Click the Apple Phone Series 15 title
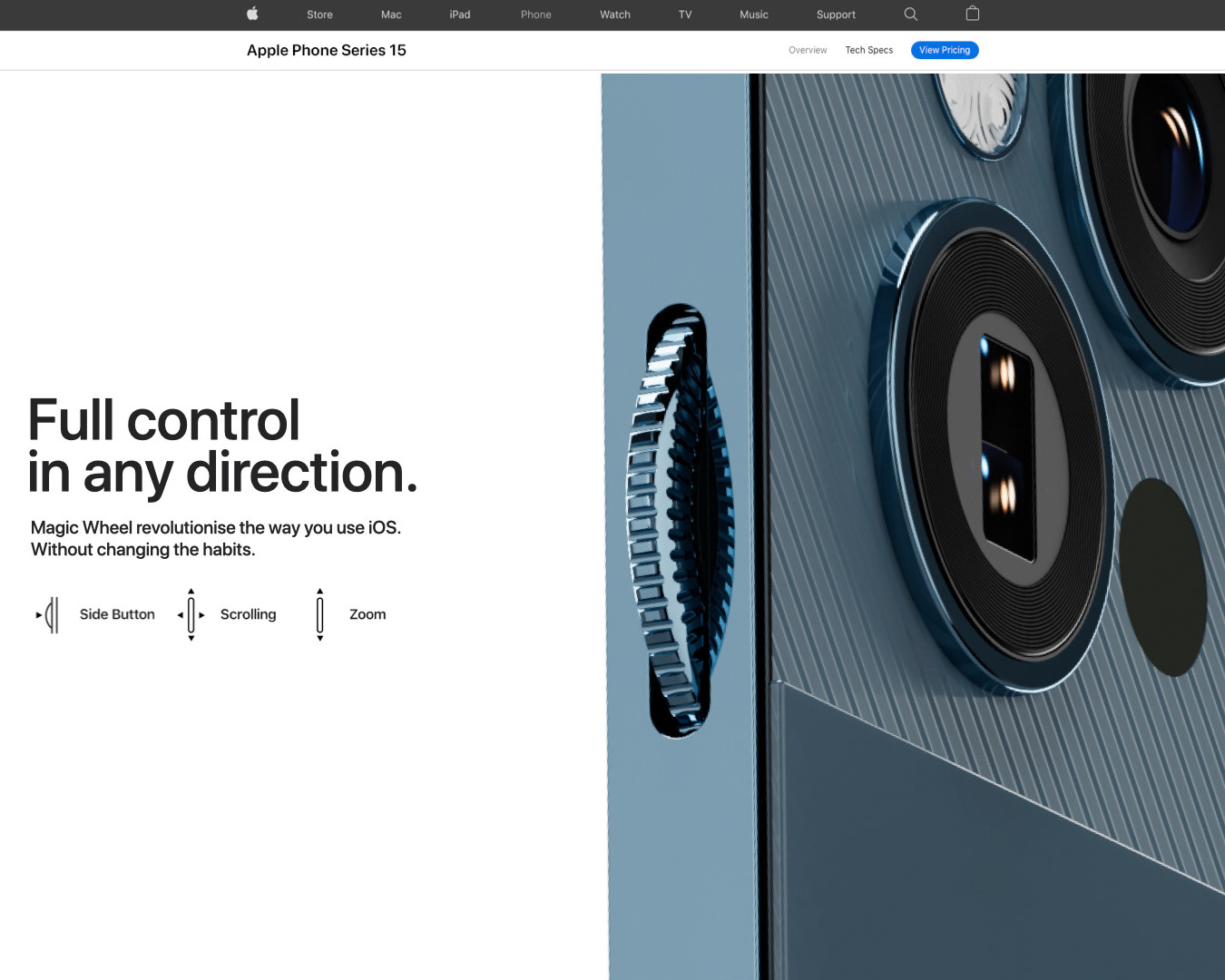 coord(327,50)
